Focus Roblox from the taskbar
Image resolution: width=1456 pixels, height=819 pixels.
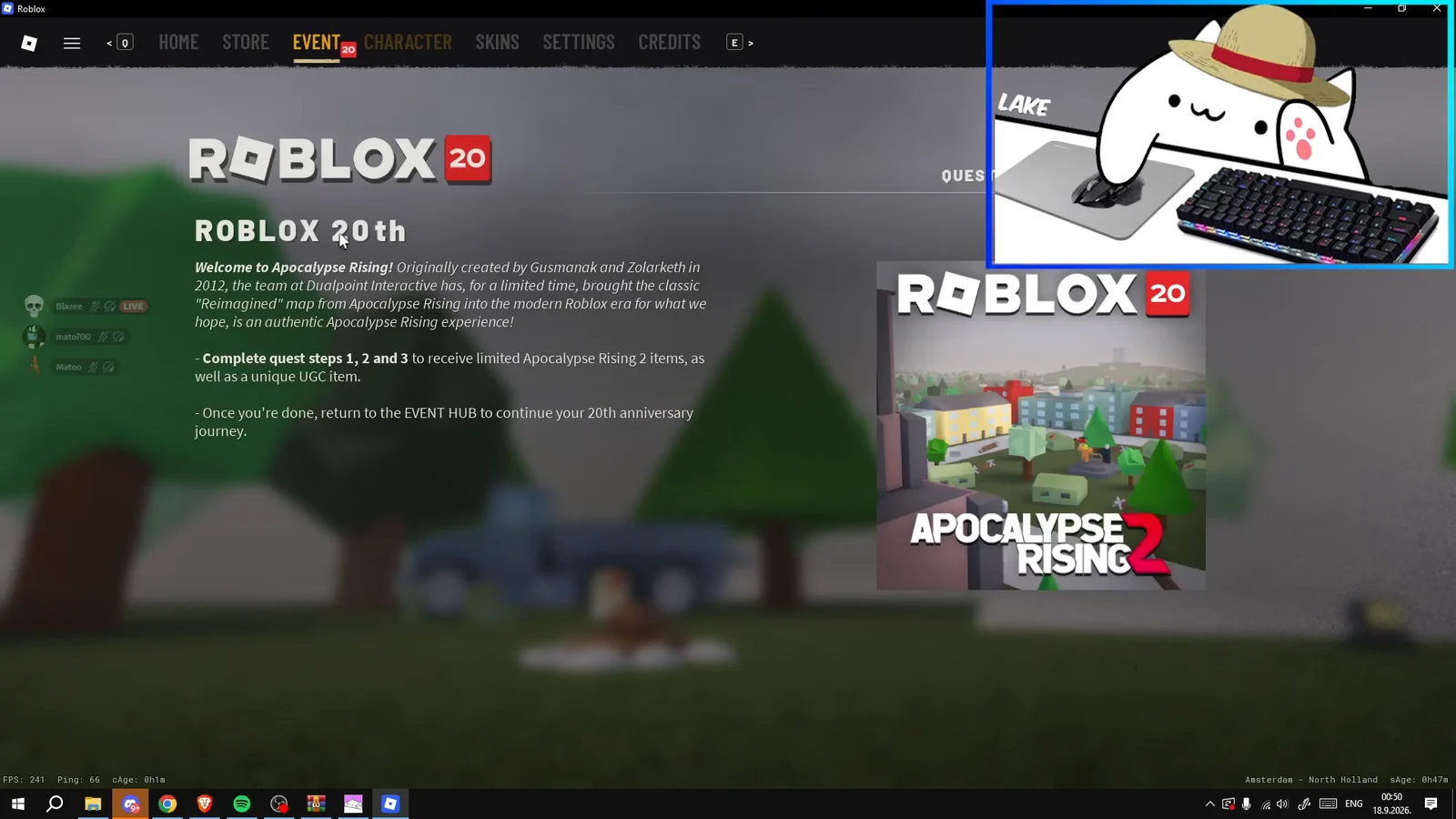point(390,804)
